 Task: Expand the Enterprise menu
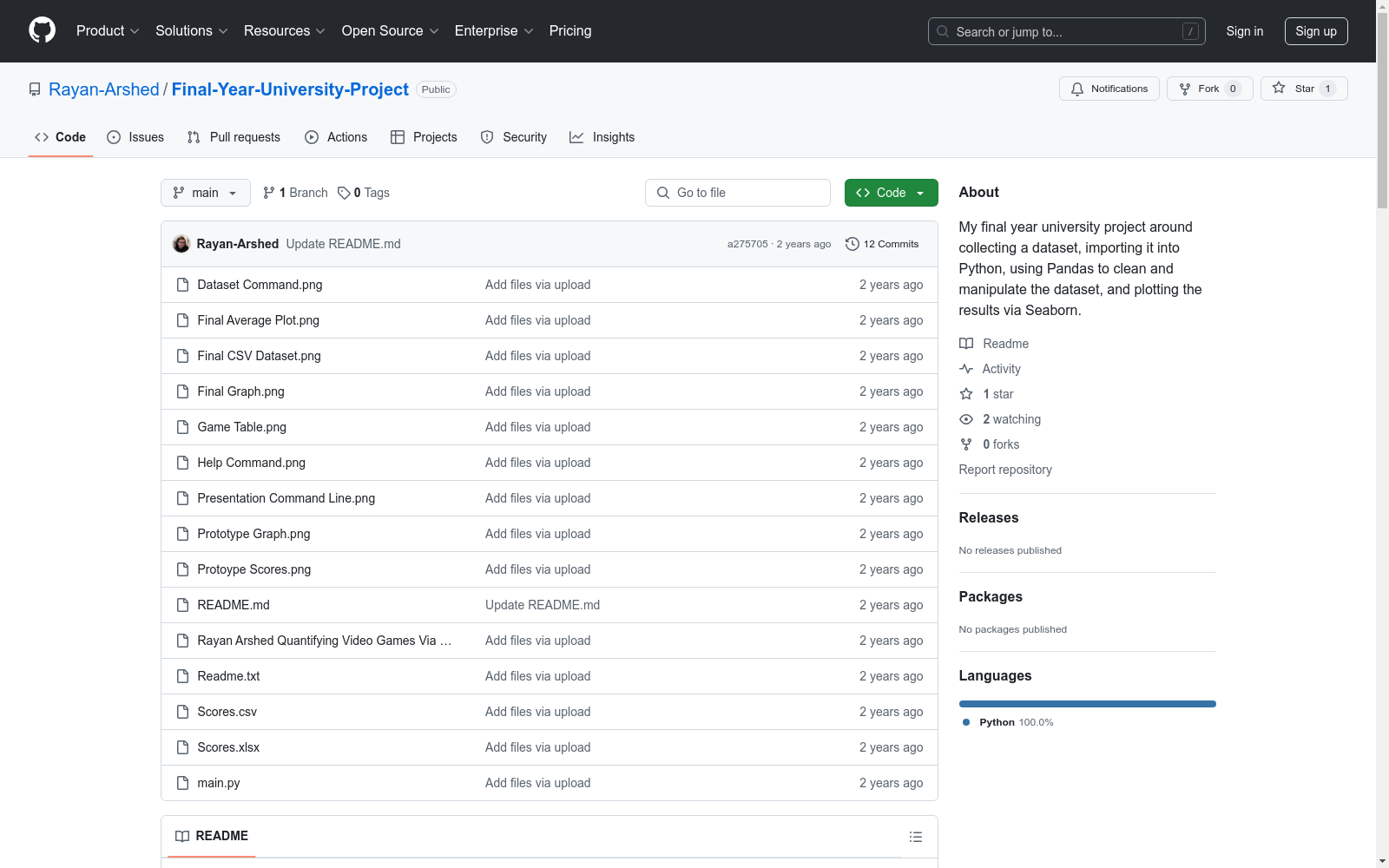[494, 31]
